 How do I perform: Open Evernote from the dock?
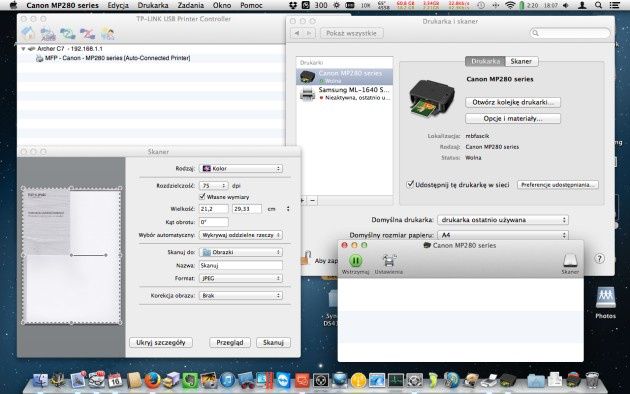point(190,380)
